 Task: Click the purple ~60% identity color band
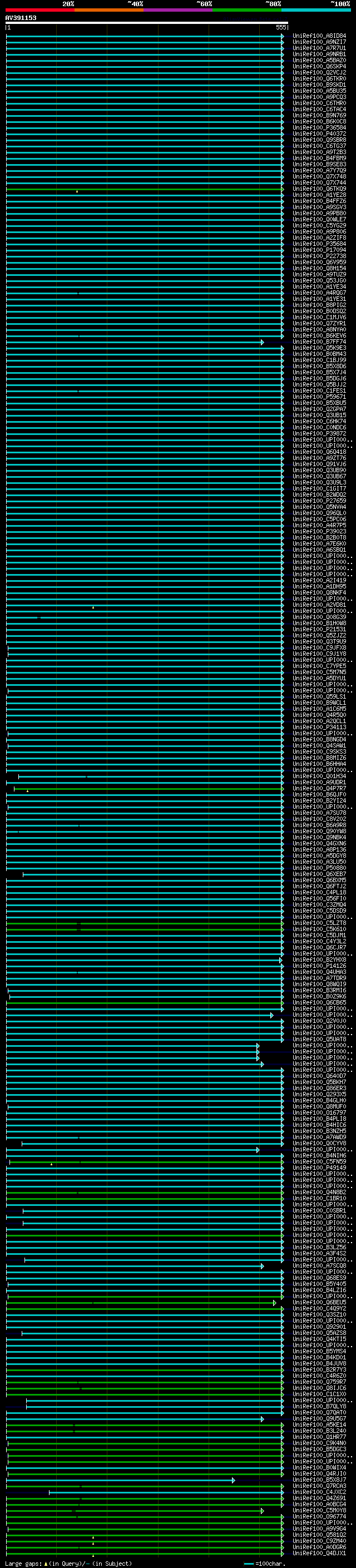pos(179,10)
